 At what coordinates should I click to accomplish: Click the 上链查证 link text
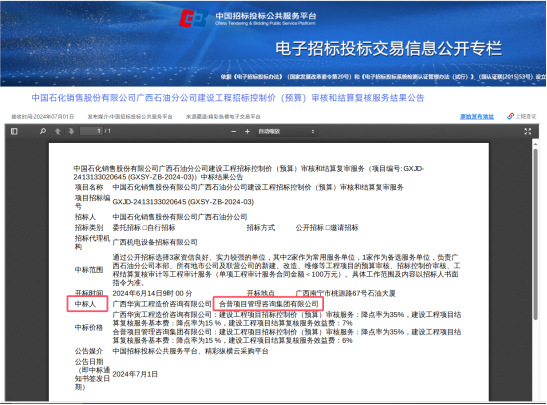pos(526,116)
